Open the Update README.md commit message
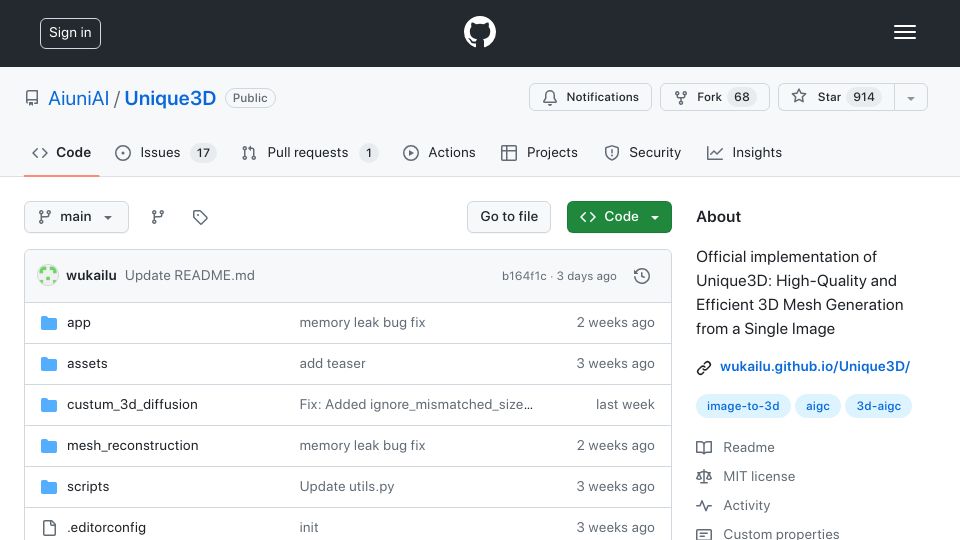Viewport: 960px width, 540px height. coord(190,276)
